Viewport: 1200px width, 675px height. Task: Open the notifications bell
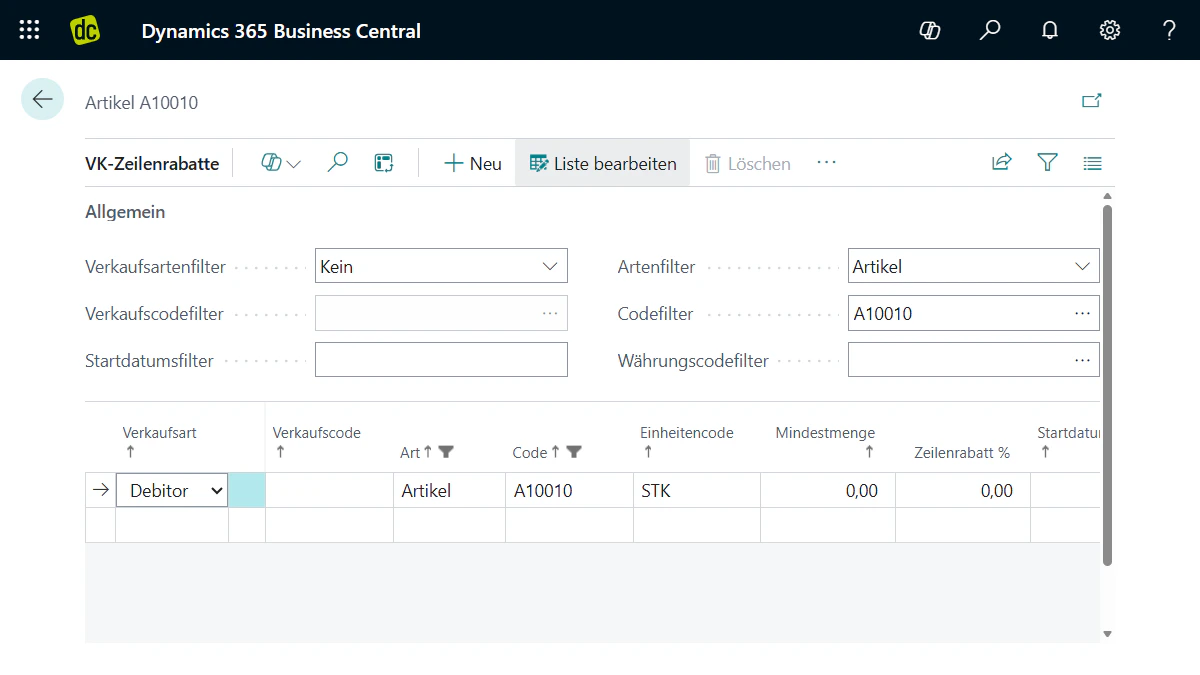[x=1050, y=30]
